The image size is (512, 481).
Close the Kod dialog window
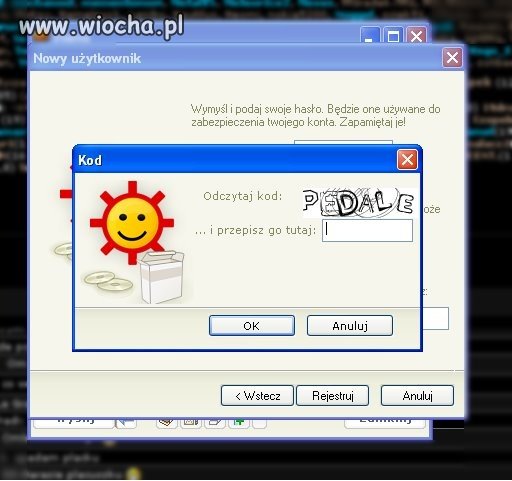[x=407, y=160]
